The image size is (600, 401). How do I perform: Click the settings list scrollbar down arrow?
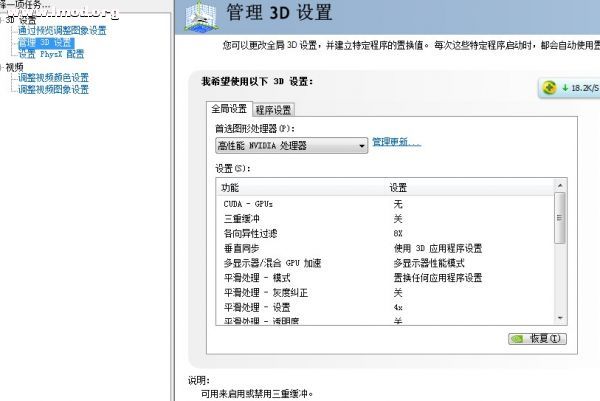560,320
